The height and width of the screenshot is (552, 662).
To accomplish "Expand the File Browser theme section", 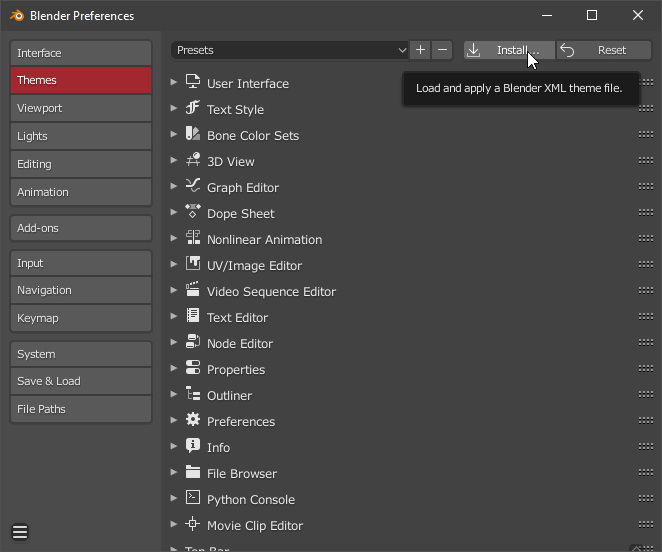I will click(x=174, y=473).
